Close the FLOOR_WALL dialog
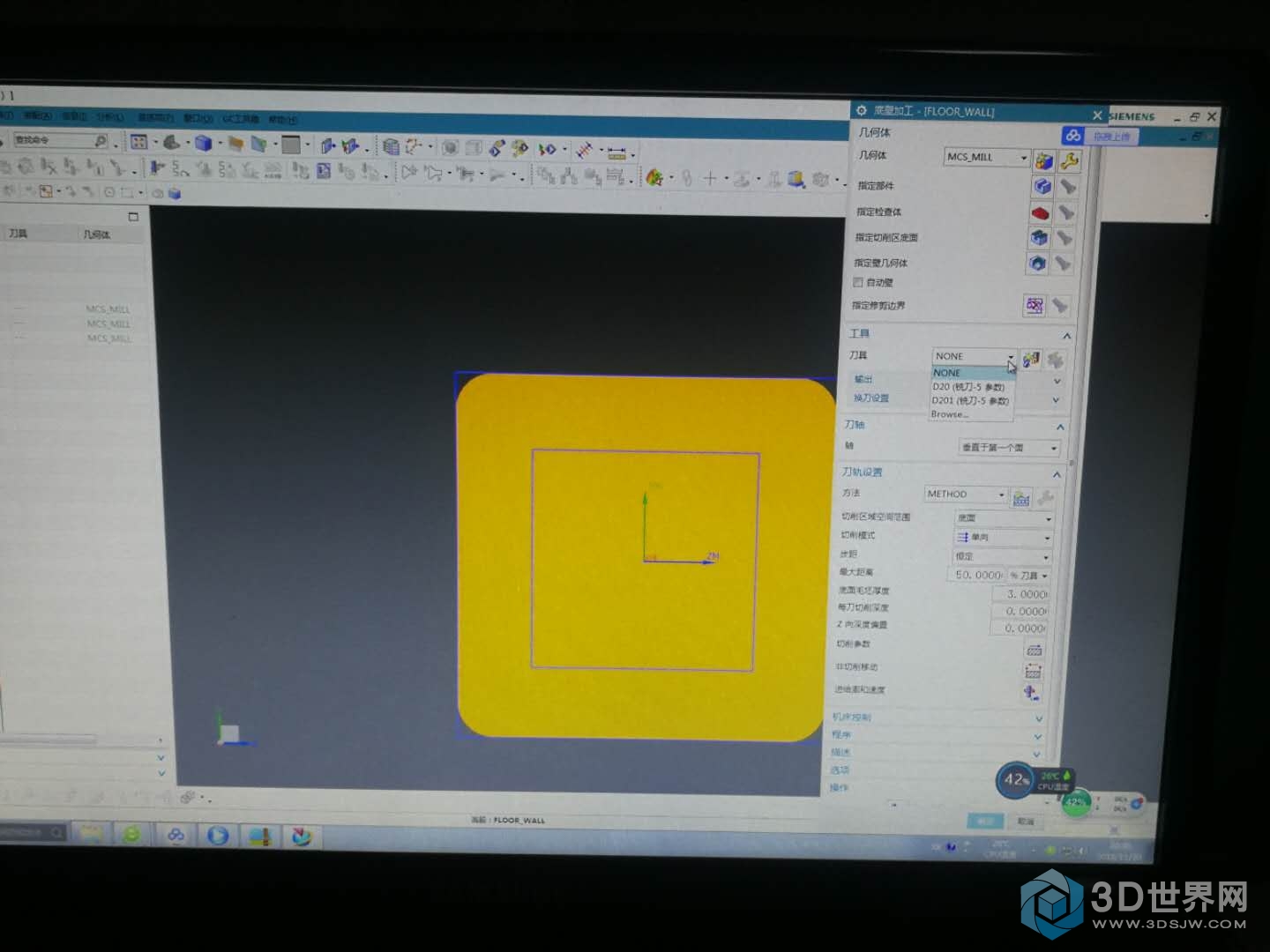 click(x=1096, y=115)
